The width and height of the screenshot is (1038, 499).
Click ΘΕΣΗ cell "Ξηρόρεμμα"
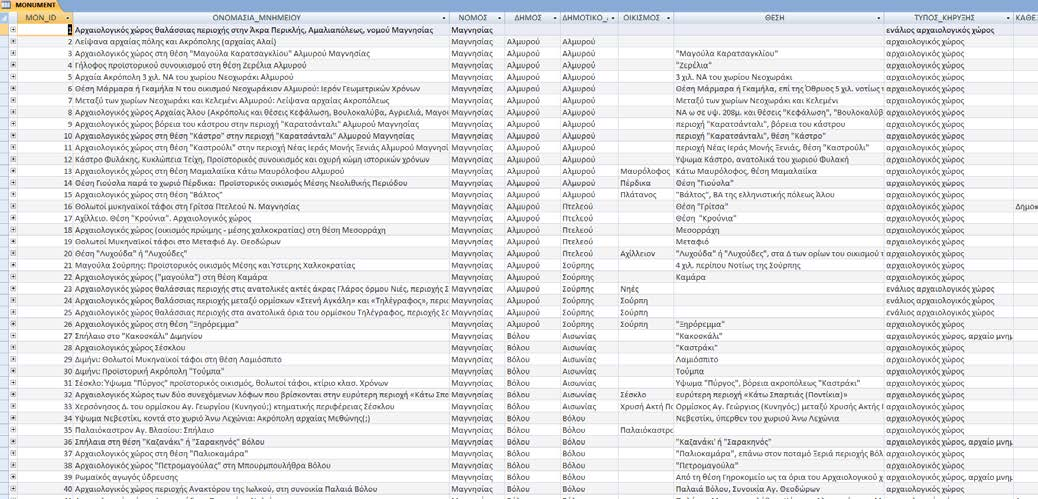[x=779, y=324]
